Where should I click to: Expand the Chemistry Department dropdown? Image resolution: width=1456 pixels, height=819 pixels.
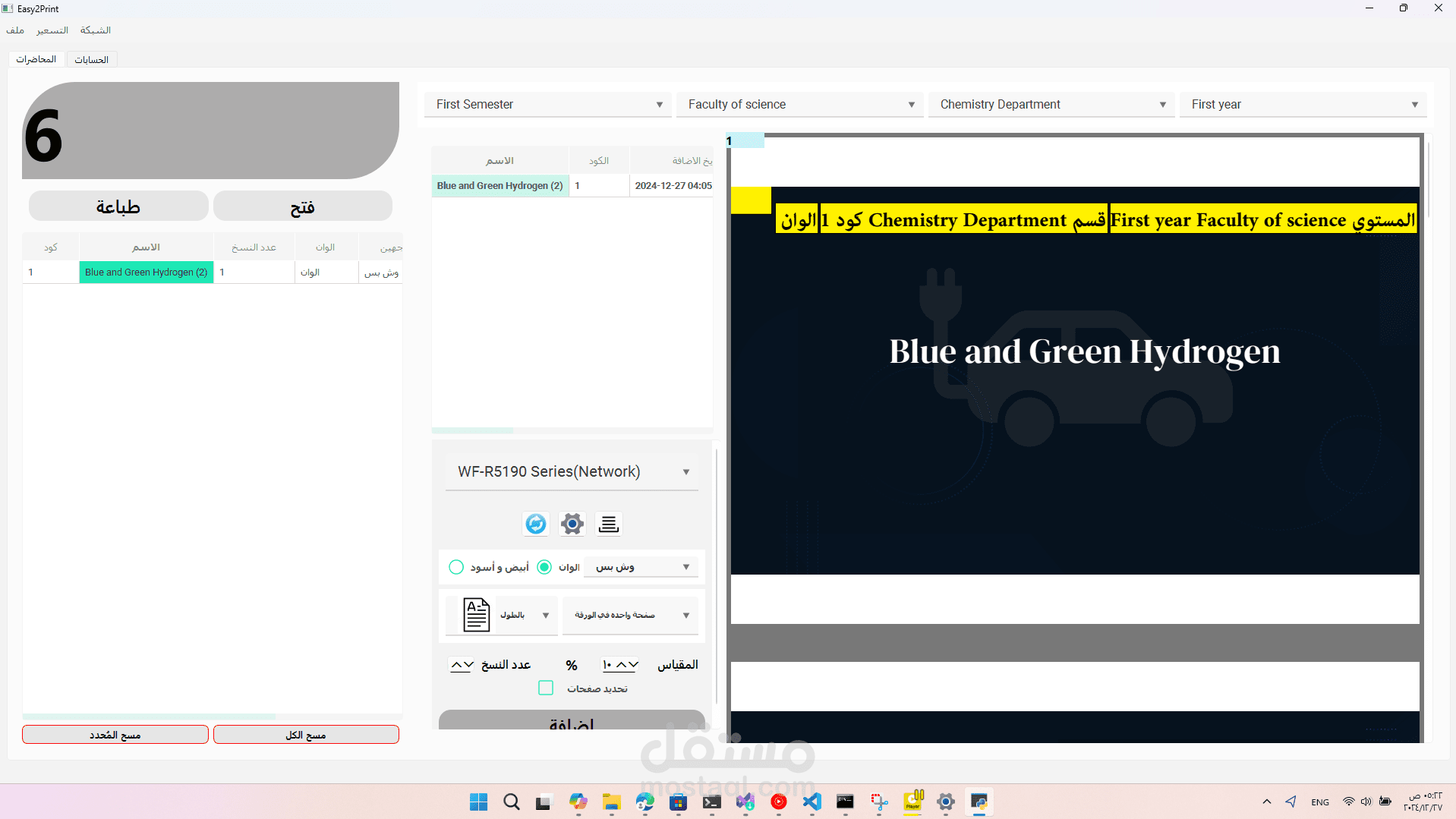(x=1051, y=105)
